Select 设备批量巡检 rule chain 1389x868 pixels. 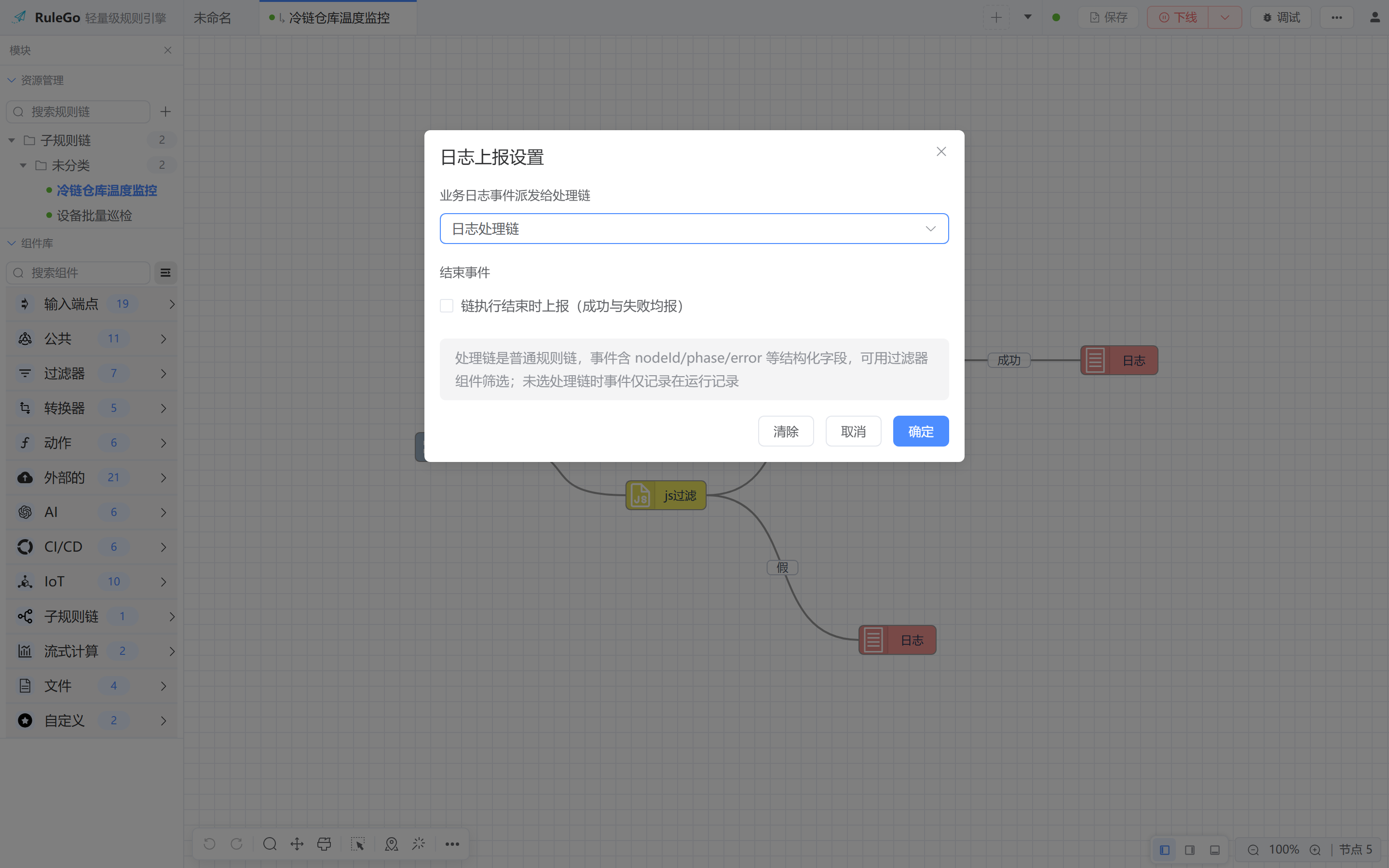tap(95, 215)
